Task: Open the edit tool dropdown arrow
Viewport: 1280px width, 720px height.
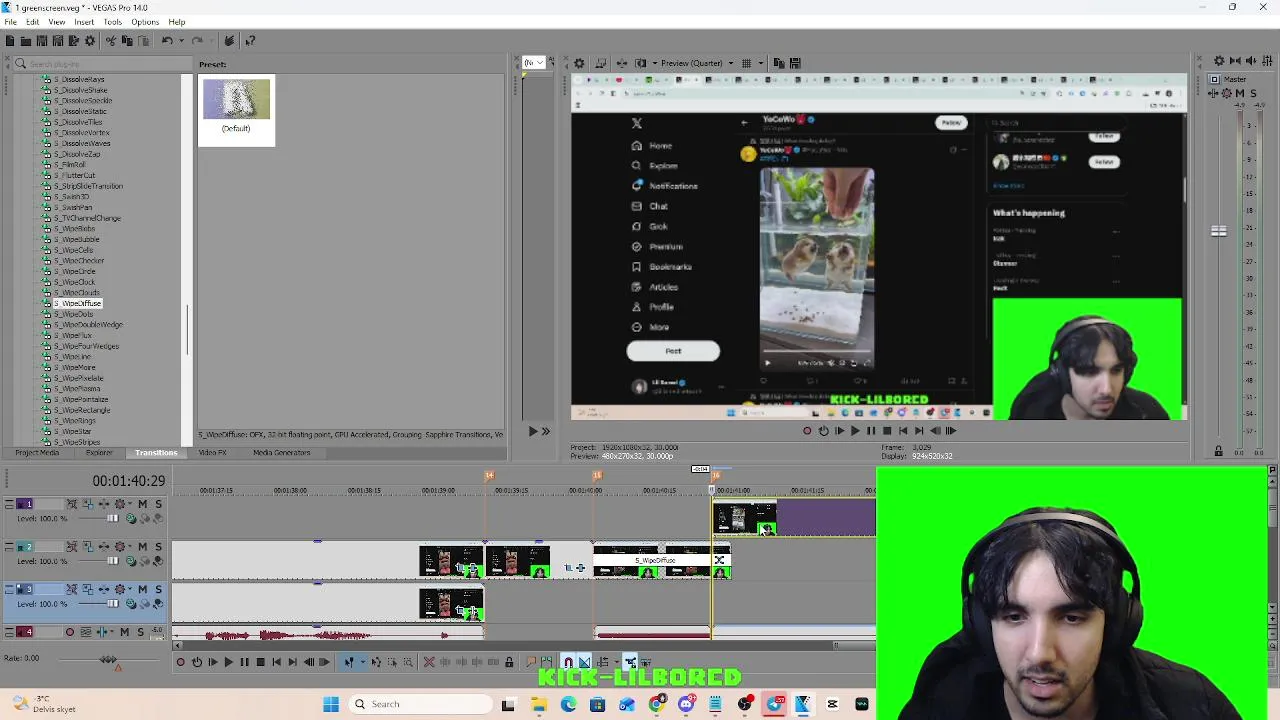Action: pyautogui.click(x=362, y=662)
